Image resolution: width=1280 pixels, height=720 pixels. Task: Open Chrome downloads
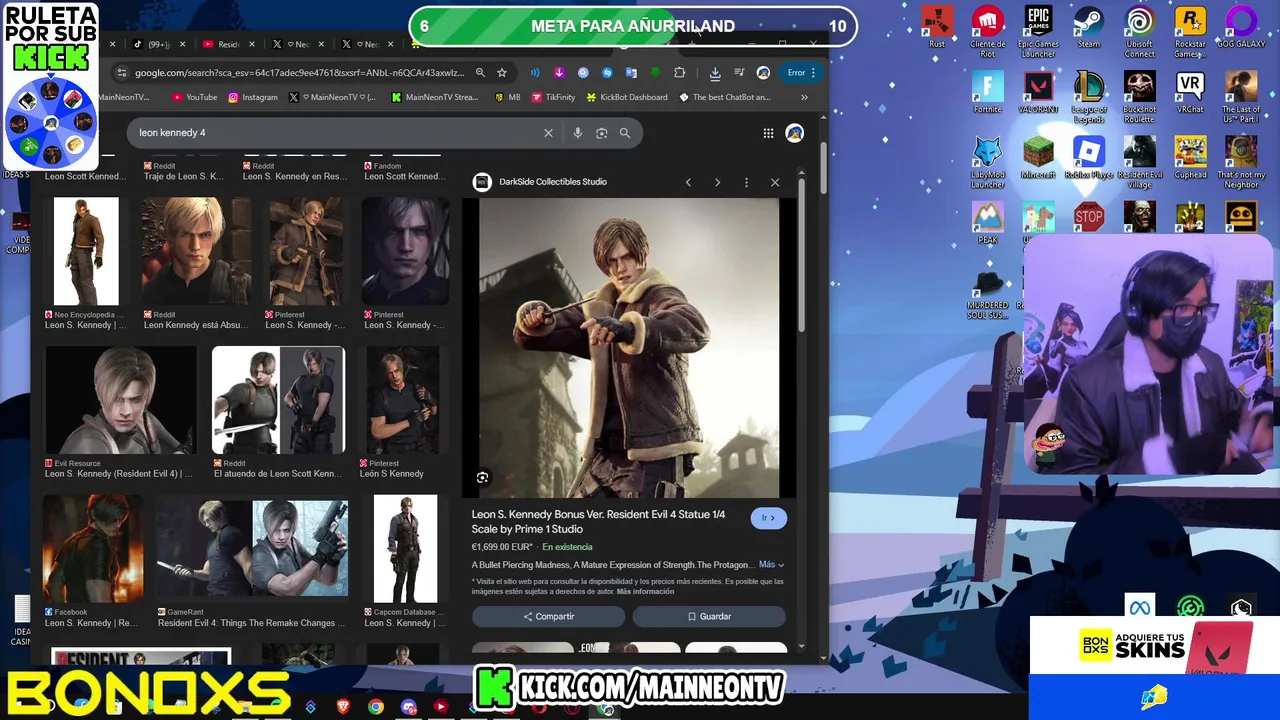pos(715,73)
